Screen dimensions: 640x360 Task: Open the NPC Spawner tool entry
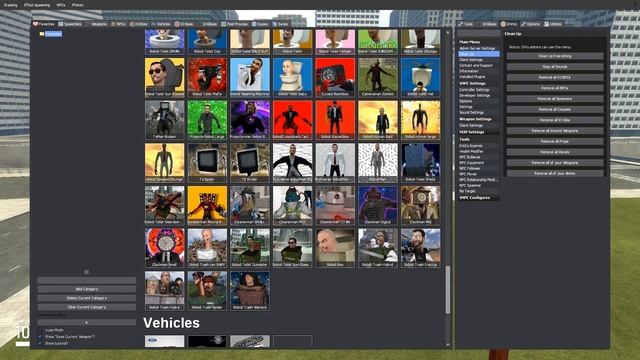478,185
